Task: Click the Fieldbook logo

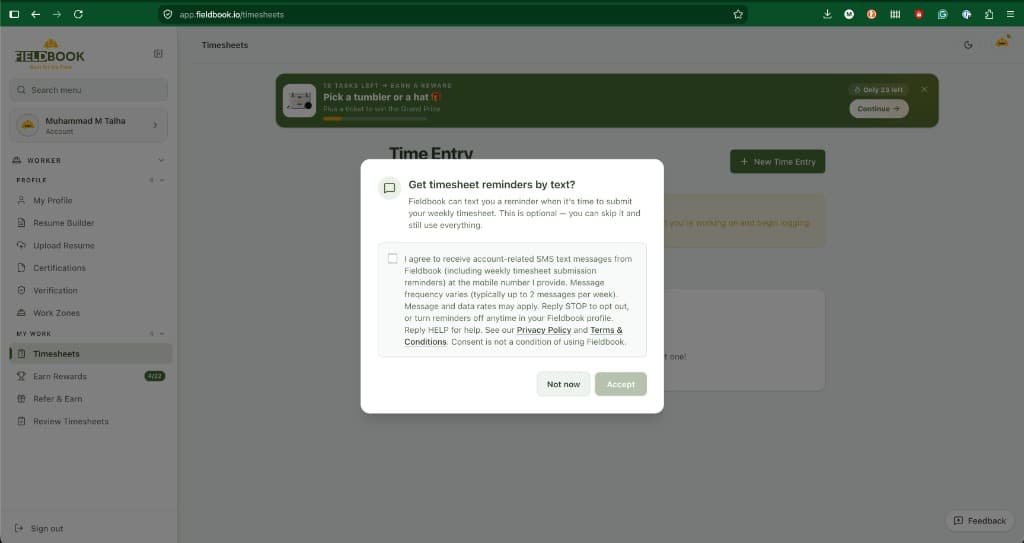Action: click(x=50, y=54)
